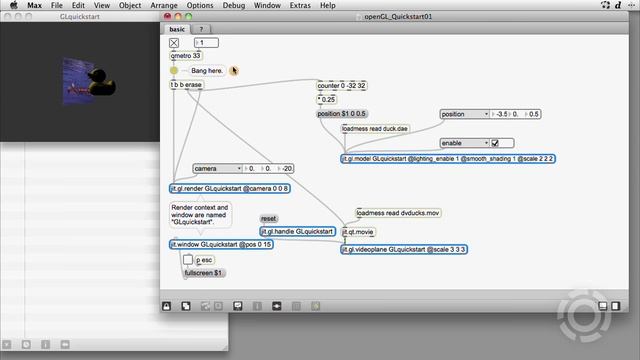Click the fullscreen $1 message box
The width and height of the screenshot is (640, 360).
tap(204, 273)
